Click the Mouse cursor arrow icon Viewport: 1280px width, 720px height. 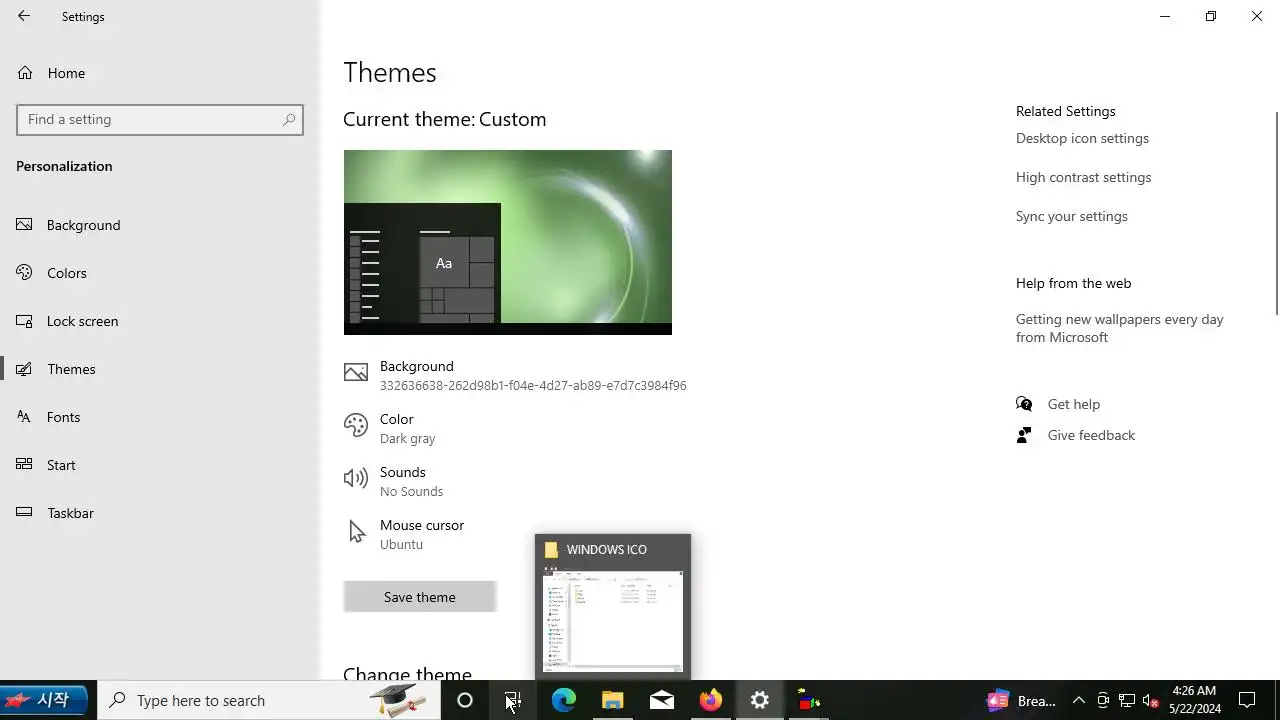[x=356, y=532]
